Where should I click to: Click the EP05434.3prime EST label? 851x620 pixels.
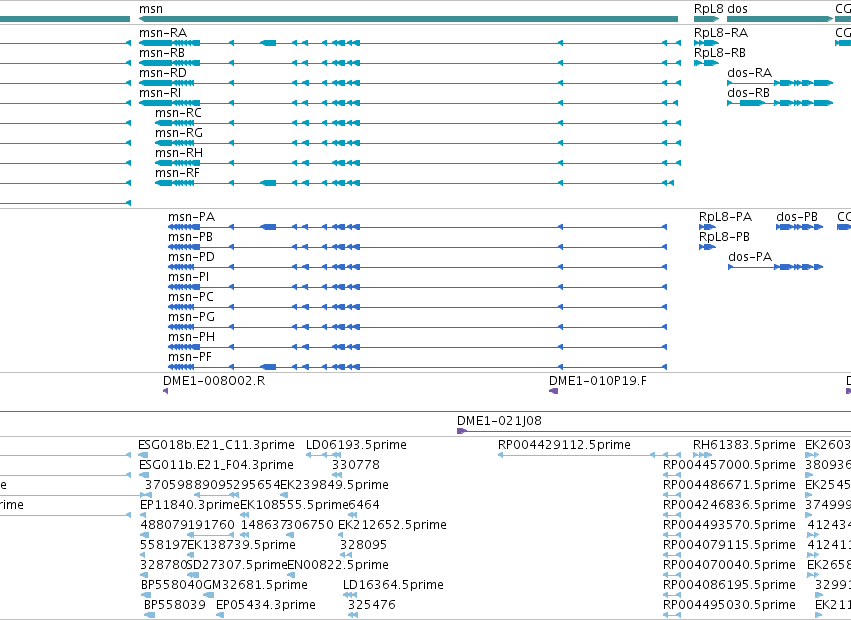coord(266,605)
